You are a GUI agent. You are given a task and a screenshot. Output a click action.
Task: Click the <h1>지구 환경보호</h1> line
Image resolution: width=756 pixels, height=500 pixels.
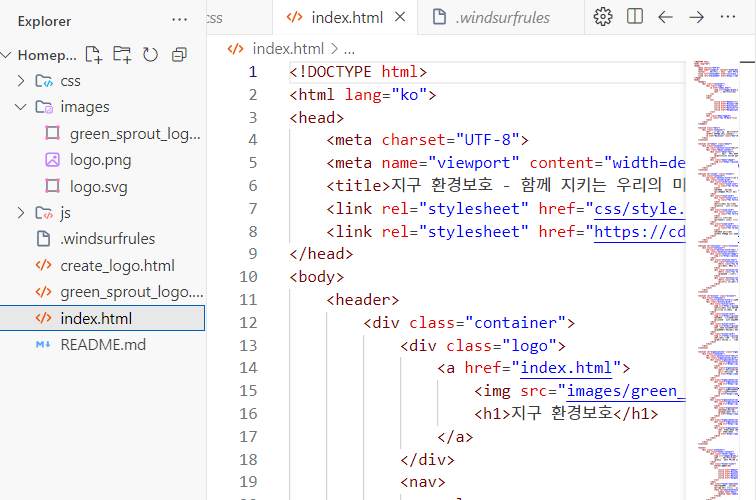pos(566,414)
